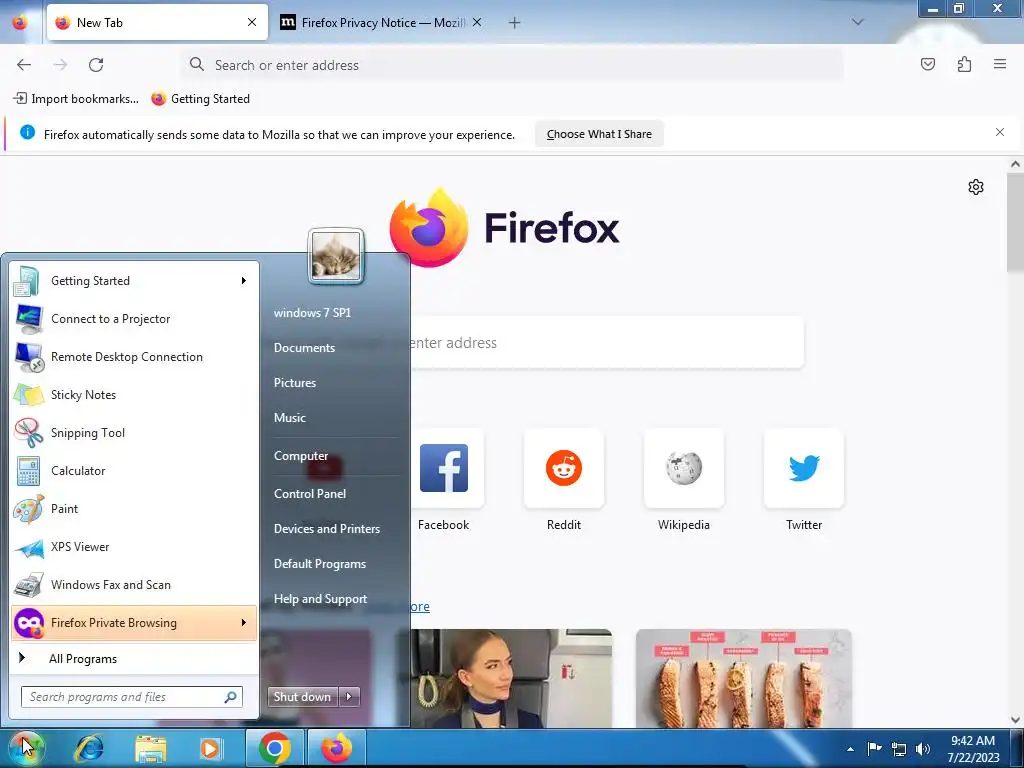Launch the Snipping Tool
This screenshot has width=1024, height=768.
[x=134, y=432]
